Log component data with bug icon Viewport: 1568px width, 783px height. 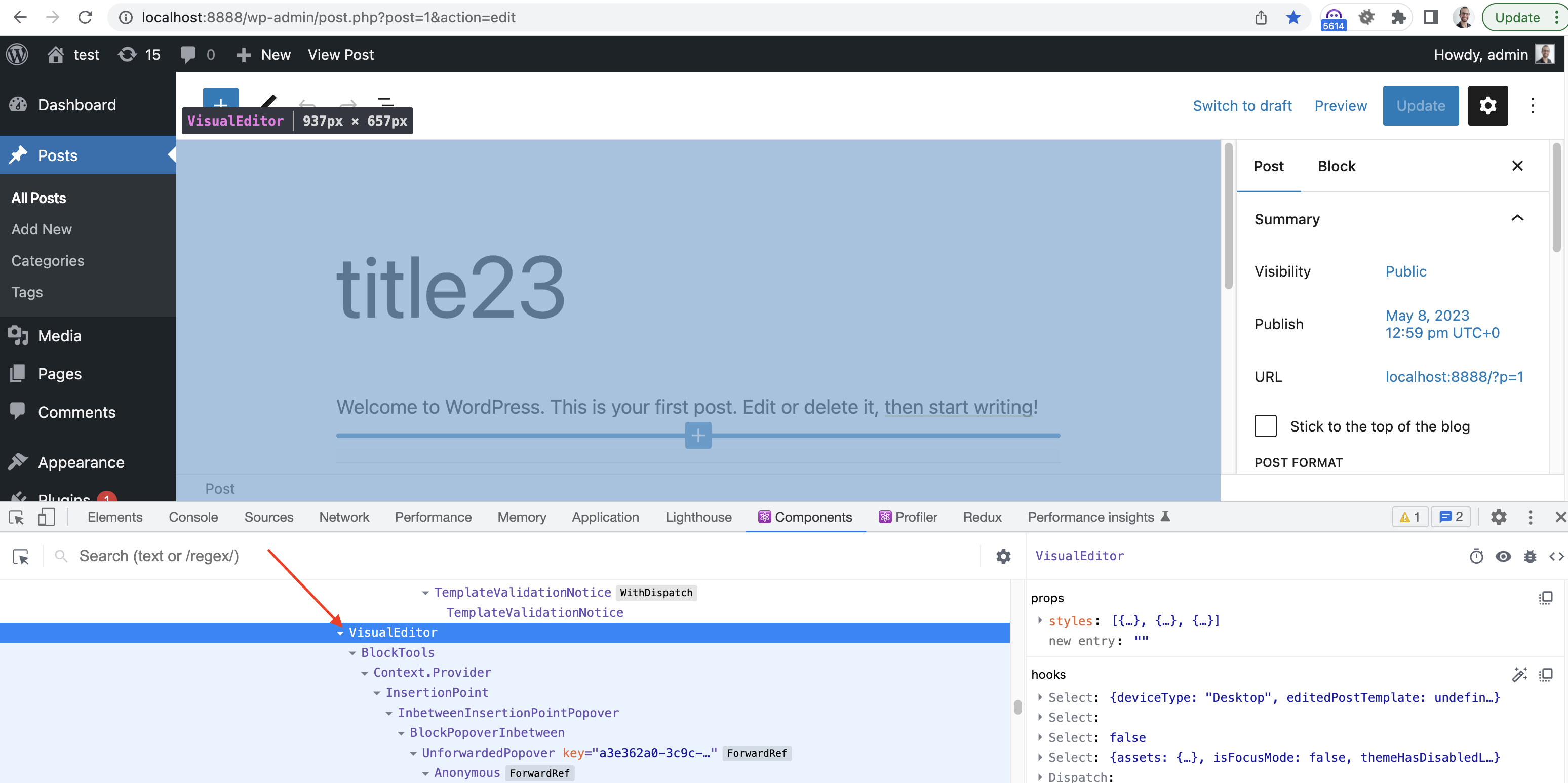click(x=1530, y=556)
